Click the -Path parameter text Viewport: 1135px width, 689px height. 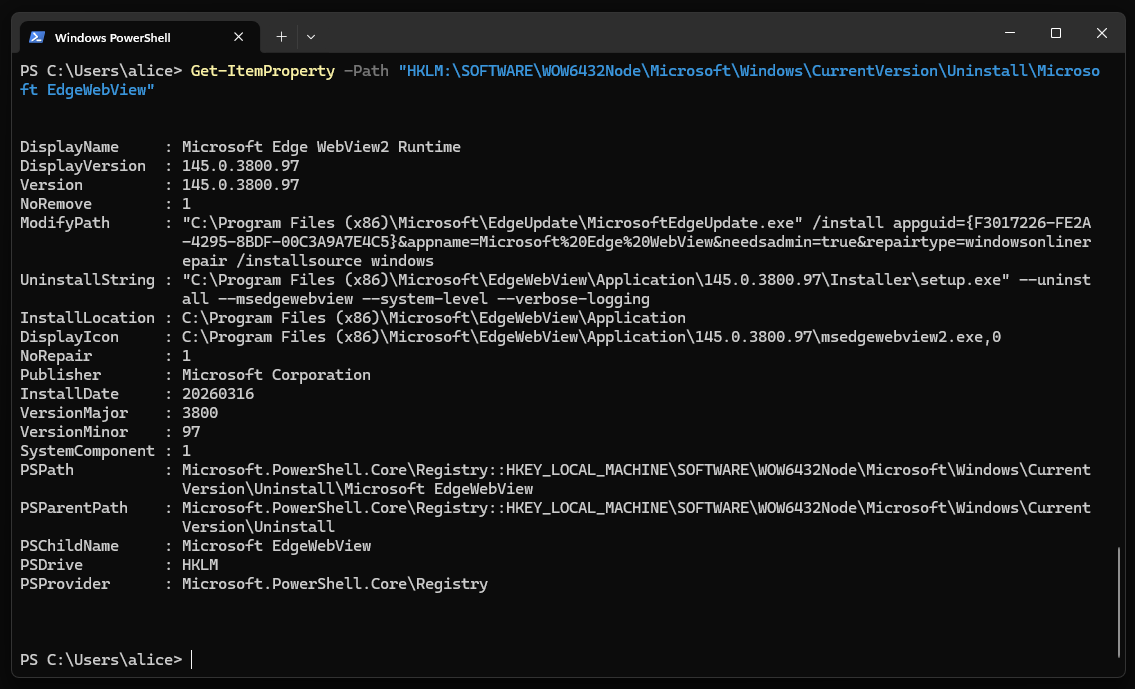[x=366, y=71]
